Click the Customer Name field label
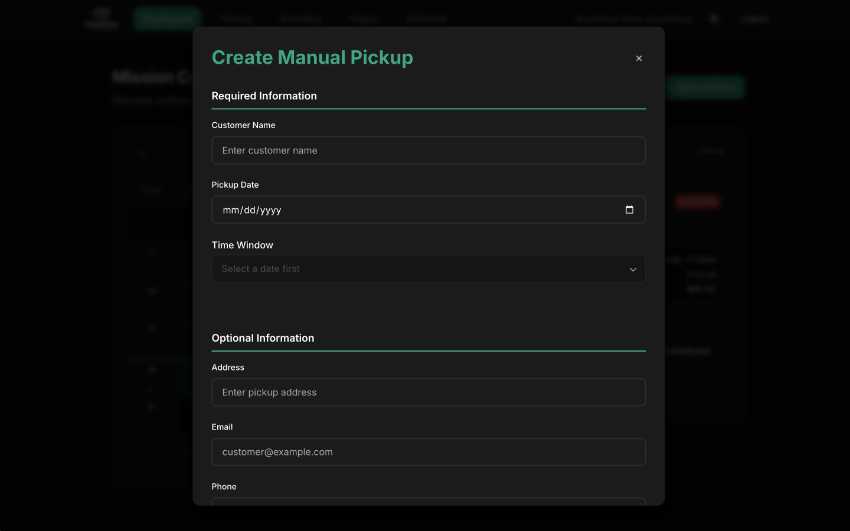850x531 pixels. (x=243, y=125)
